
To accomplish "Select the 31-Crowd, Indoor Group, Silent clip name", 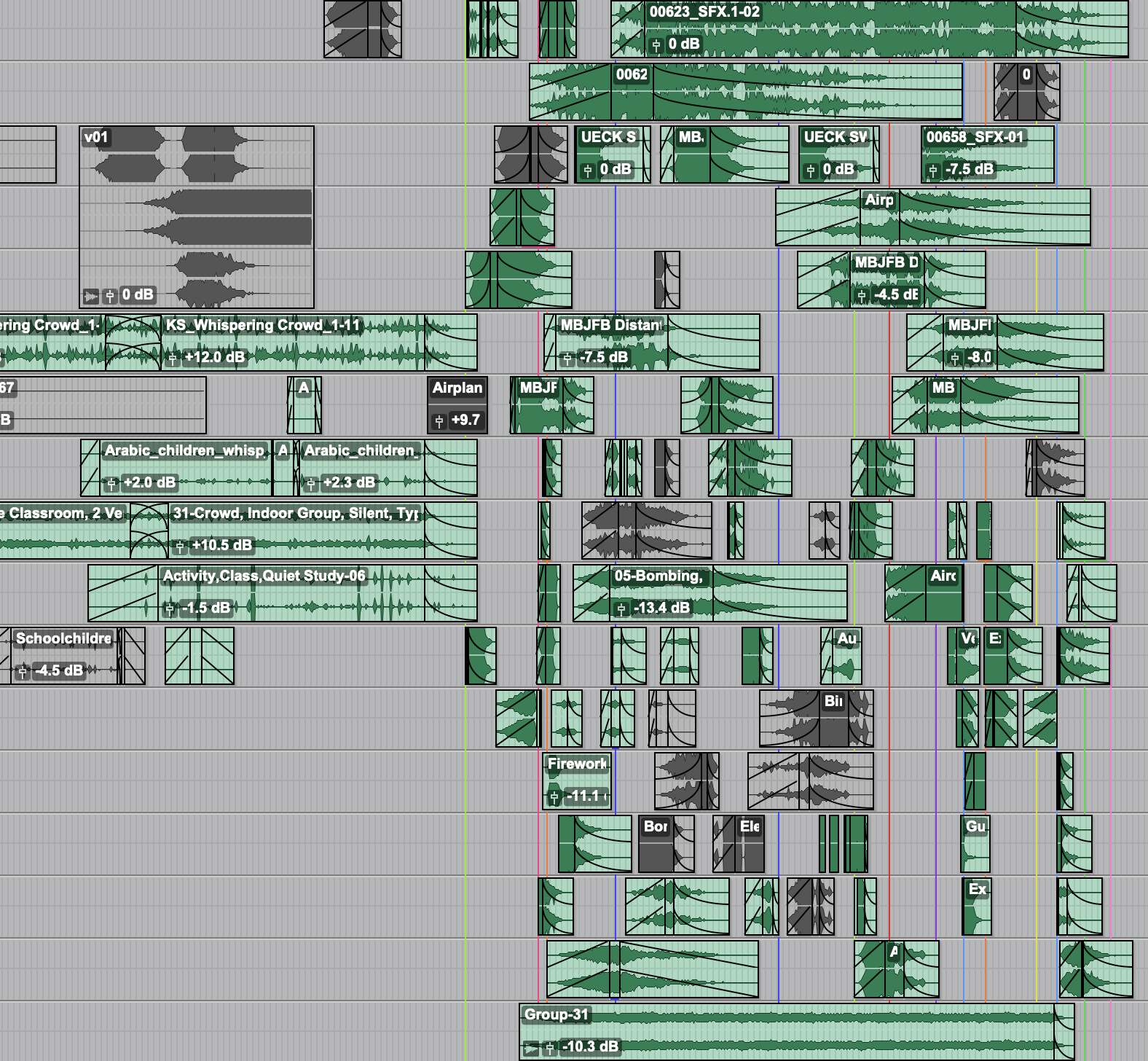I will 295,513.
